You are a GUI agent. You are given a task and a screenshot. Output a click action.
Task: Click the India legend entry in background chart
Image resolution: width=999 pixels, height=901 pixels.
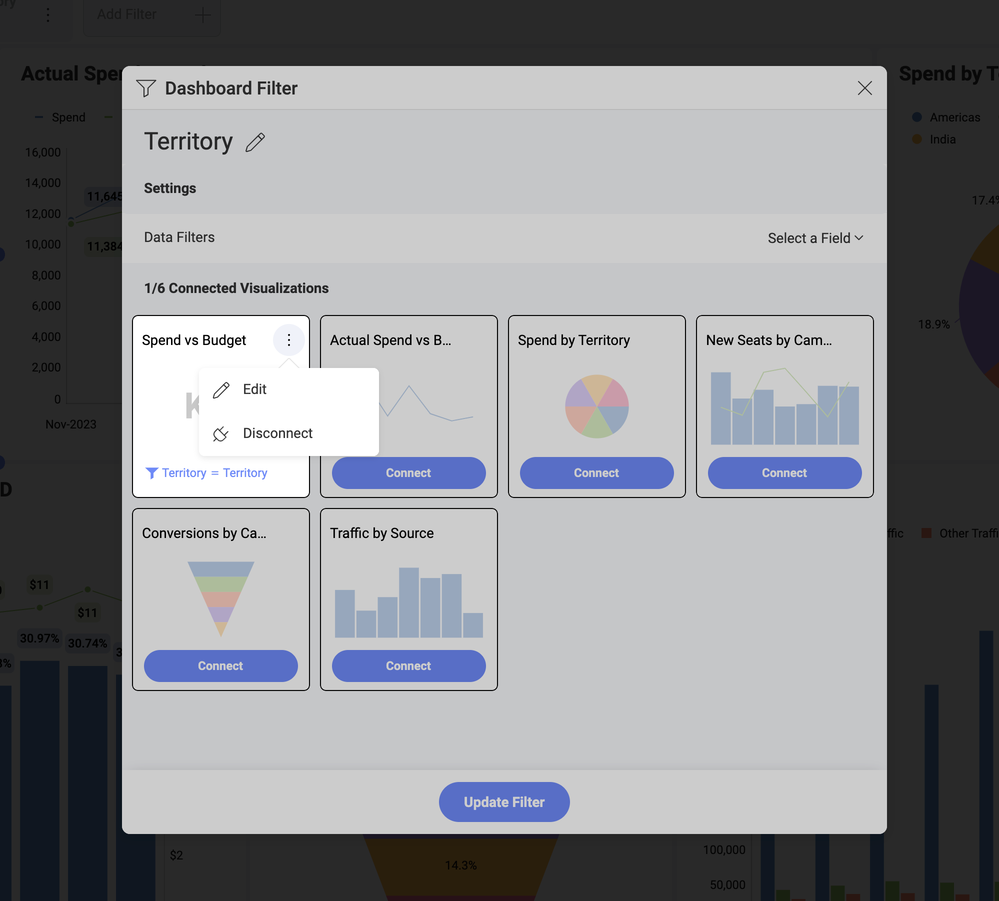934,139
